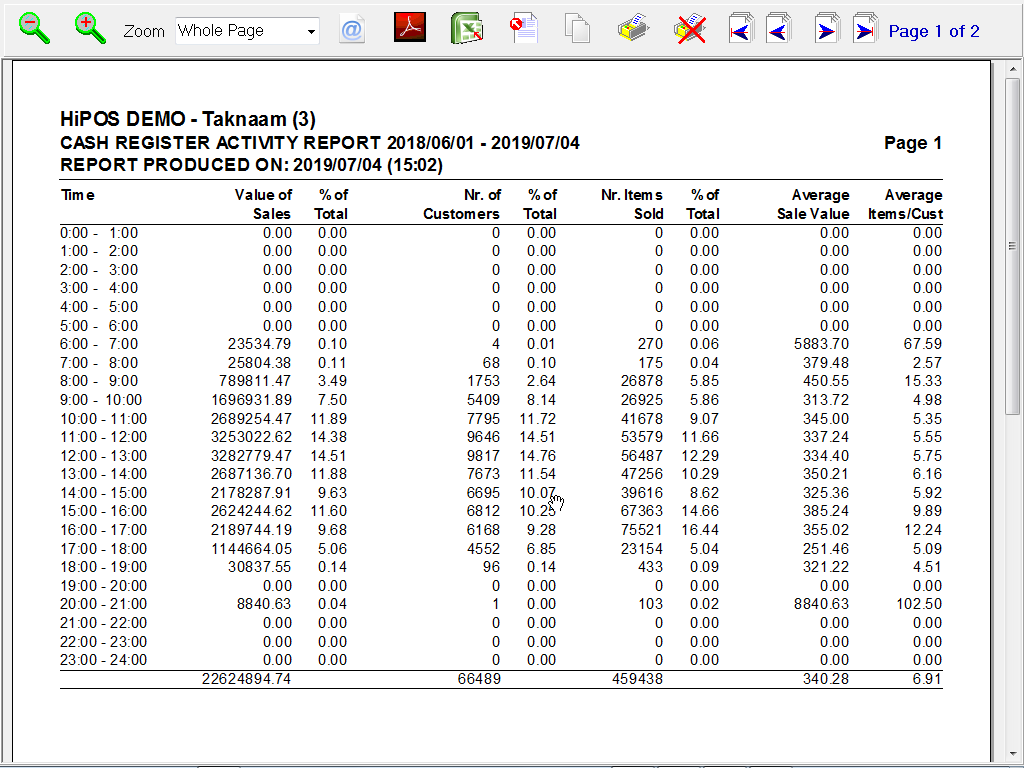The height and width of the screenshot is (768, 1024).
Task: Click the vertical scrollbar down arrow
Action: point(1012,754)
